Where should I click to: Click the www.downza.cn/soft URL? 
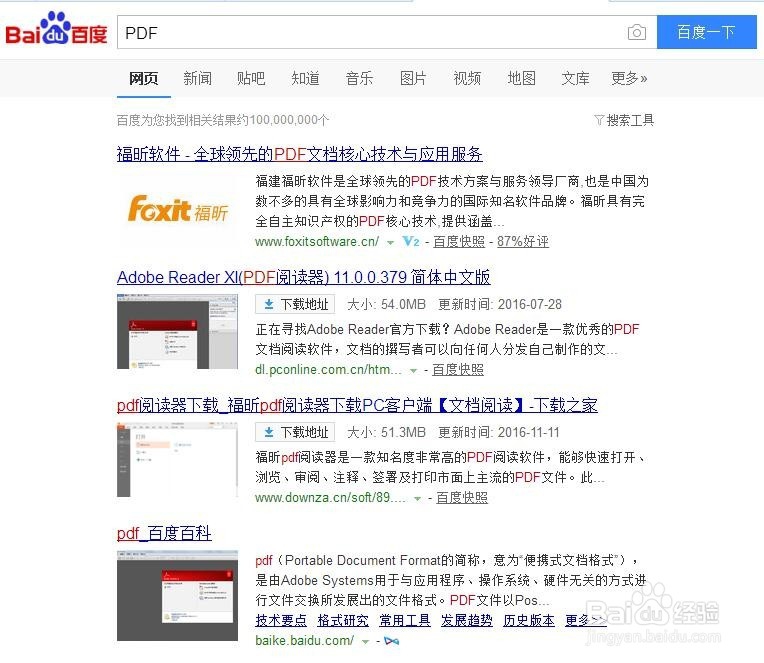(330, 498)
